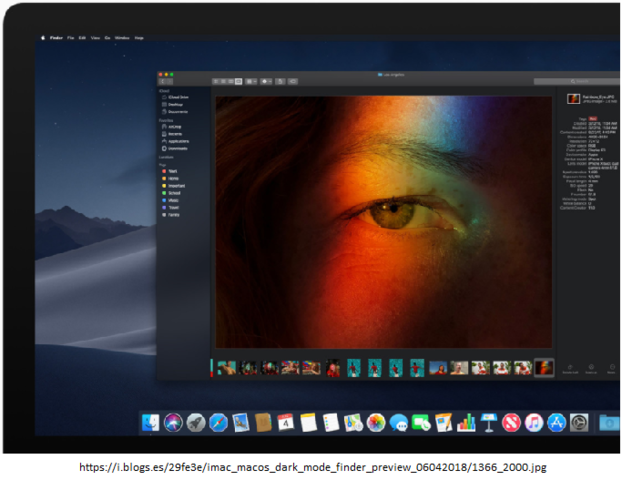Click the Red tag in the info panel

(593, 119)
